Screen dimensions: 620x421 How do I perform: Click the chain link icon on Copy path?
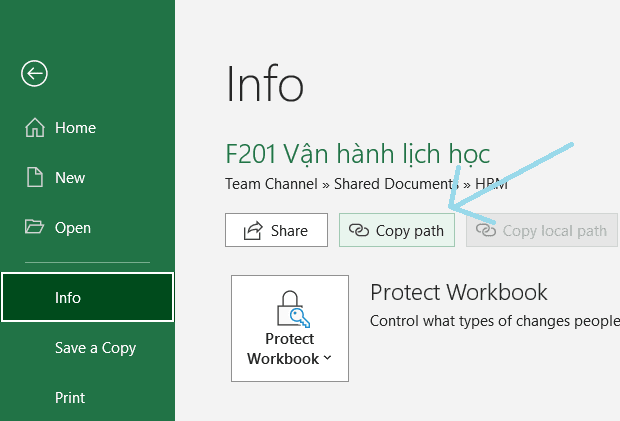(359, 230)
